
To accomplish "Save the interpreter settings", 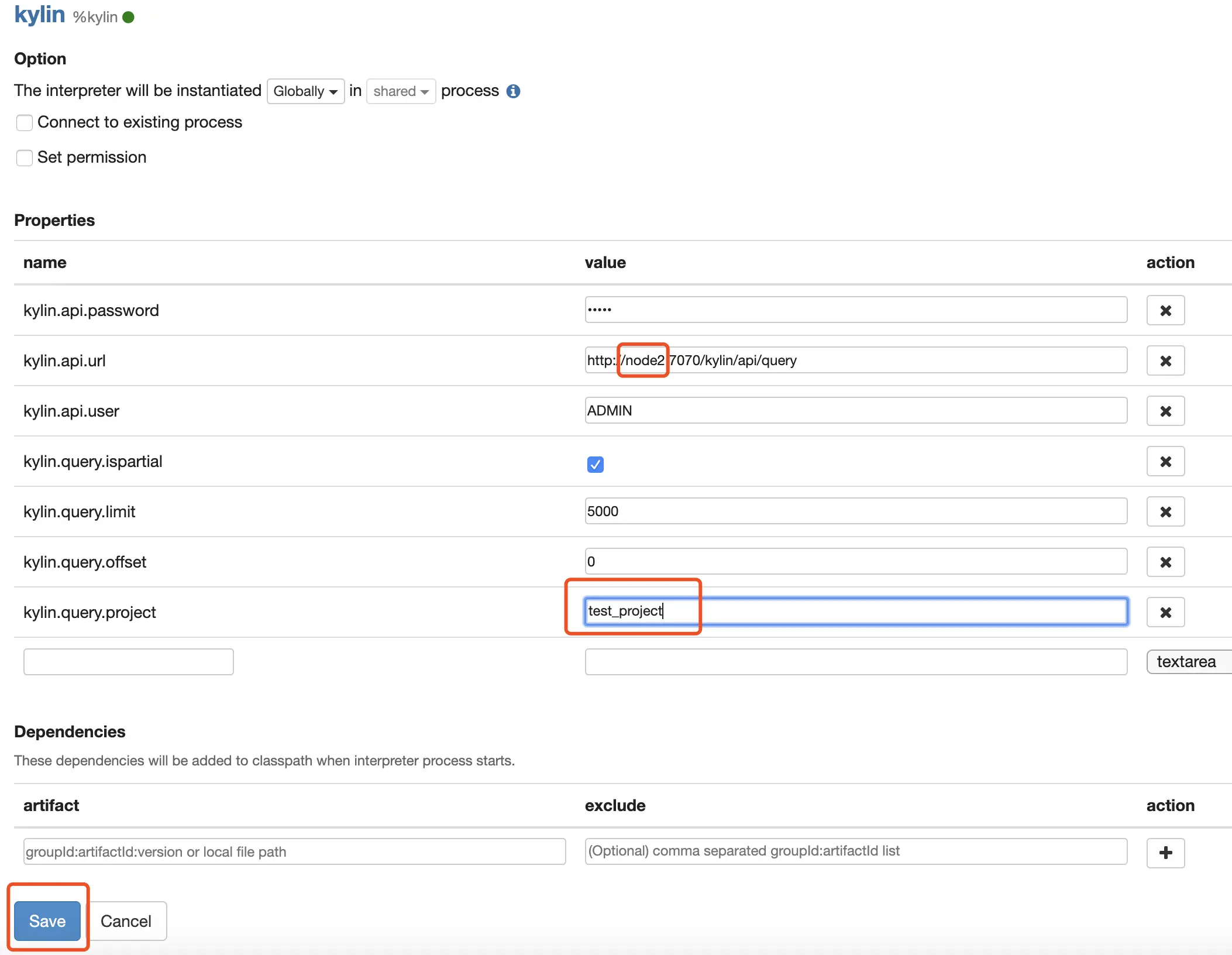I will tap(47, 921).
